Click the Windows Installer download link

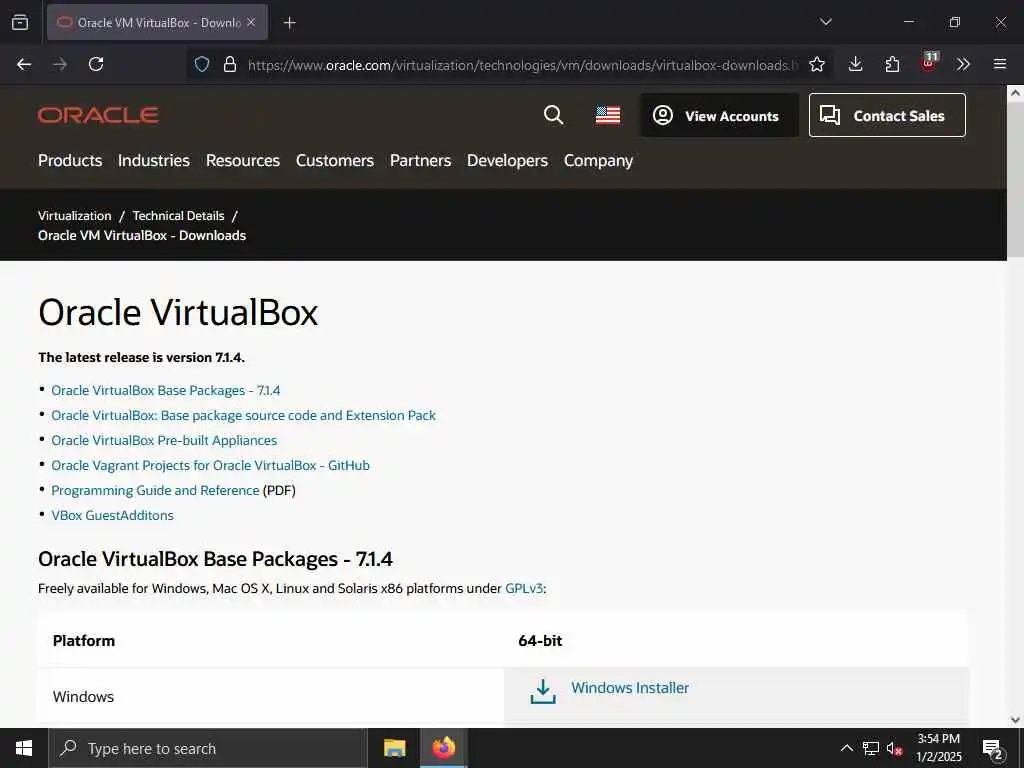click(630, 688)
